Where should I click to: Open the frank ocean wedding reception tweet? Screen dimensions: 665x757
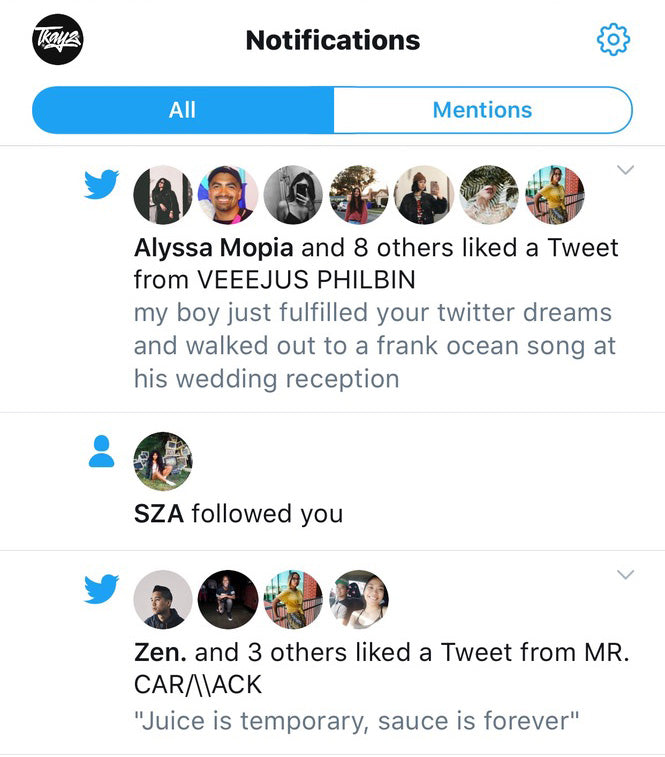373,346
